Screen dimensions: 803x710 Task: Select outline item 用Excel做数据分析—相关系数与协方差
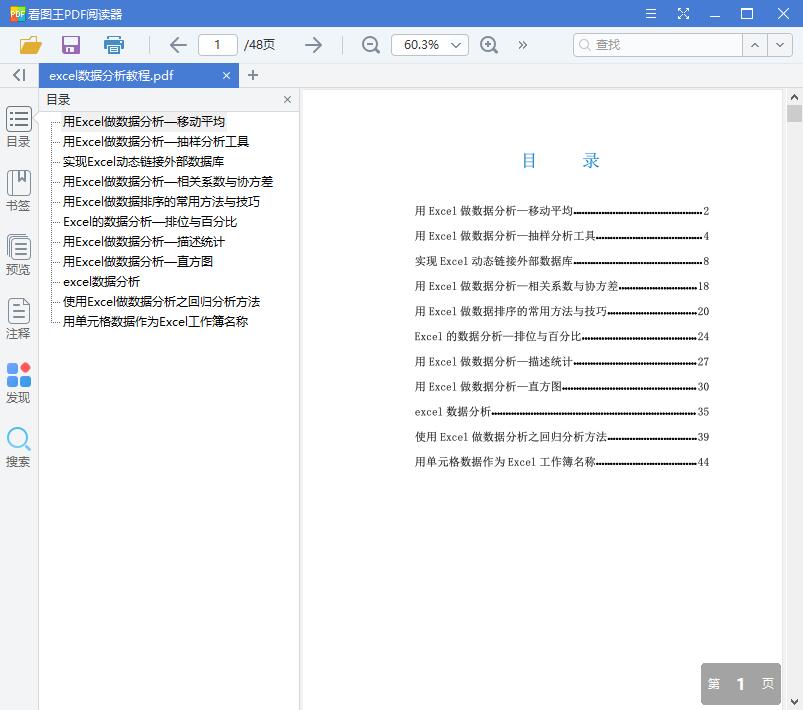(x=168, y=182)
